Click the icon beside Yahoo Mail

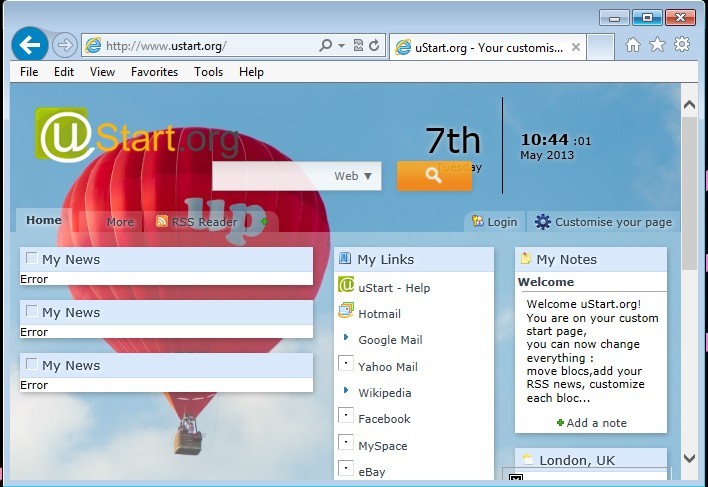346,363
